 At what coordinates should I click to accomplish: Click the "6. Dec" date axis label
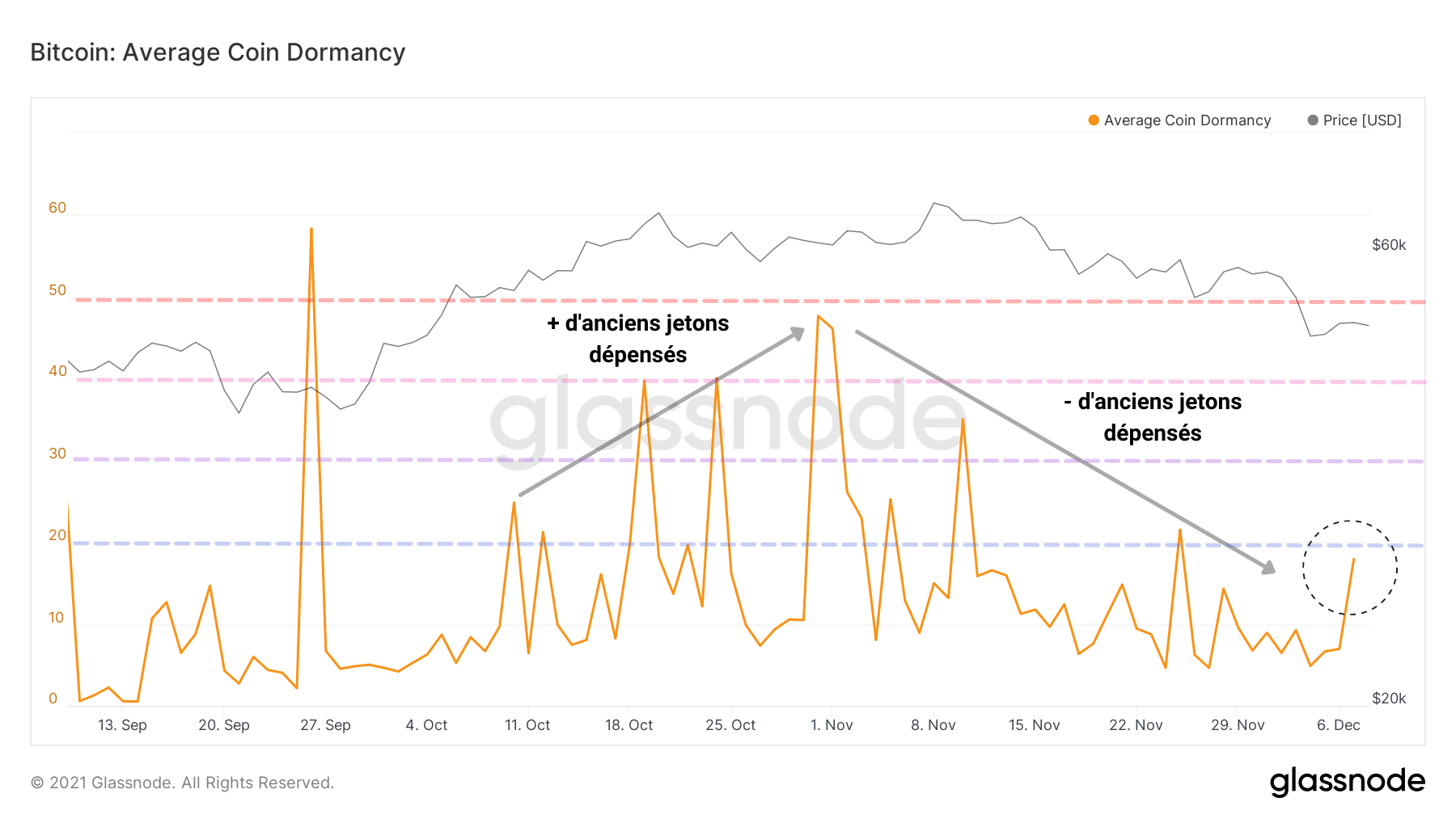[x=1339, y=725]
